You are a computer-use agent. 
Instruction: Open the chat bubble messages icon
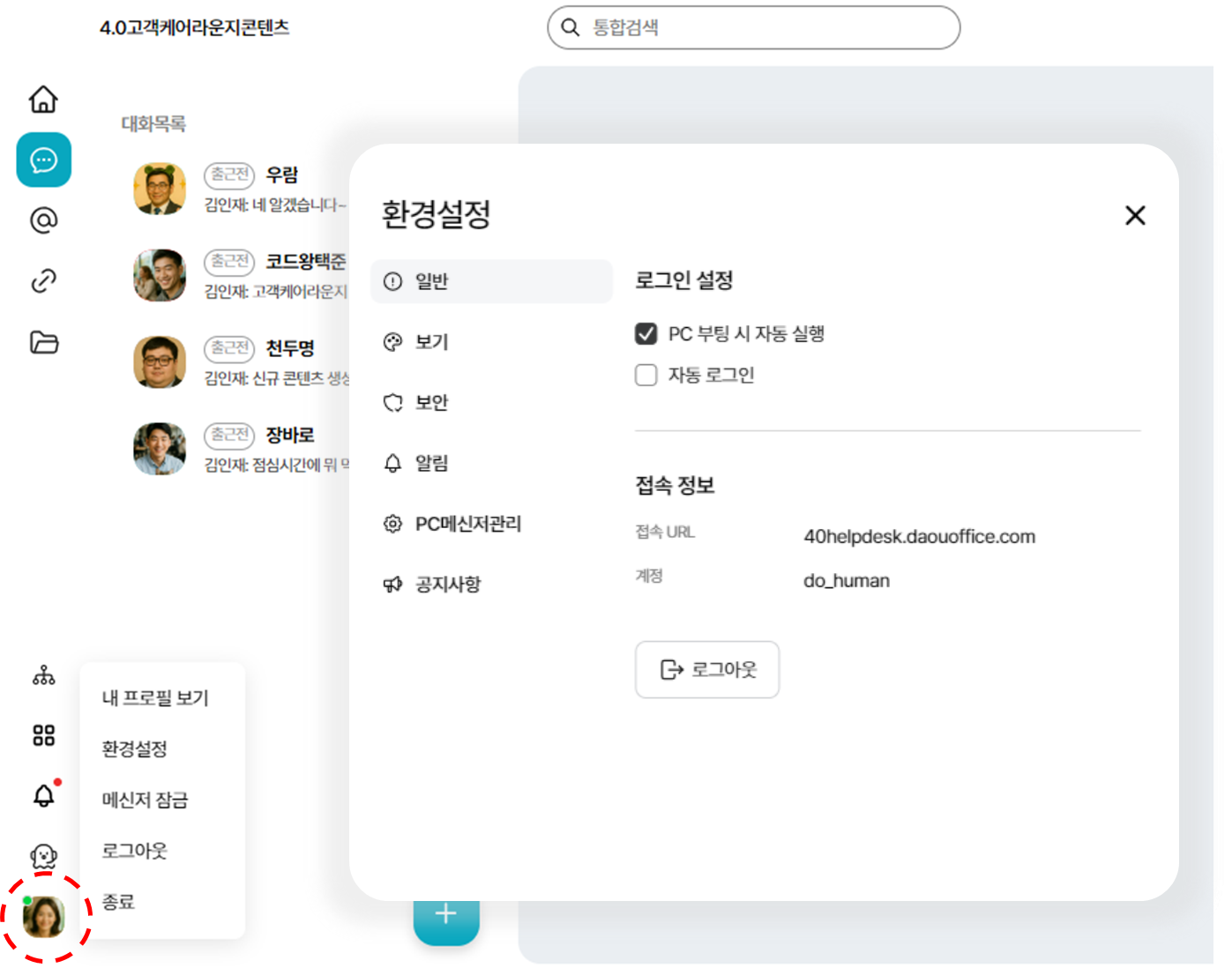[43, 160]
